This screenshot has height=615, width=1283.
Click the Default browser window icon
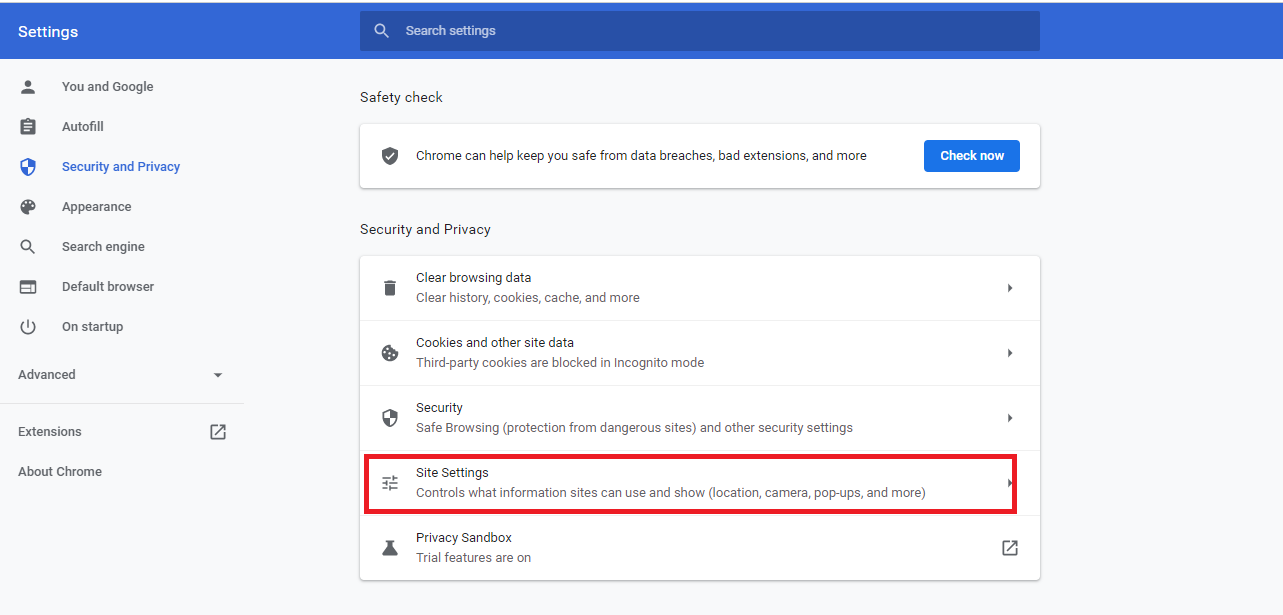pos(28,287)
